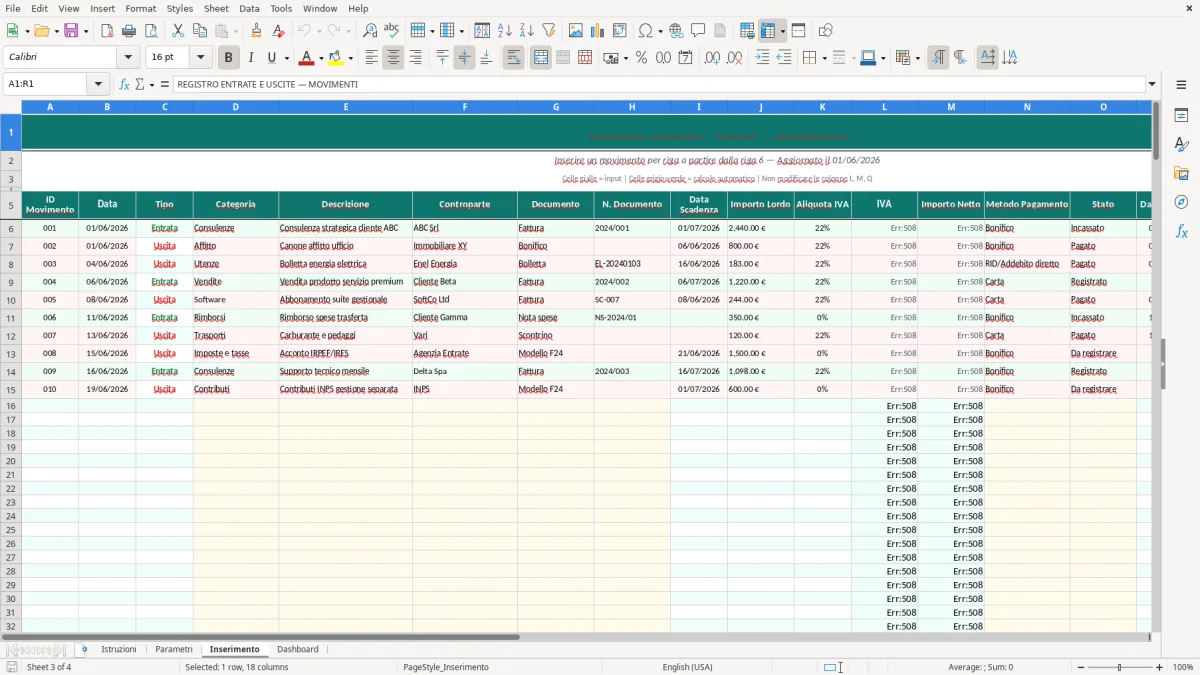Viewport: 1200px width, 675px height.
Task: Toggle Freeze Rows and Columns
Action: click(768, 31)
